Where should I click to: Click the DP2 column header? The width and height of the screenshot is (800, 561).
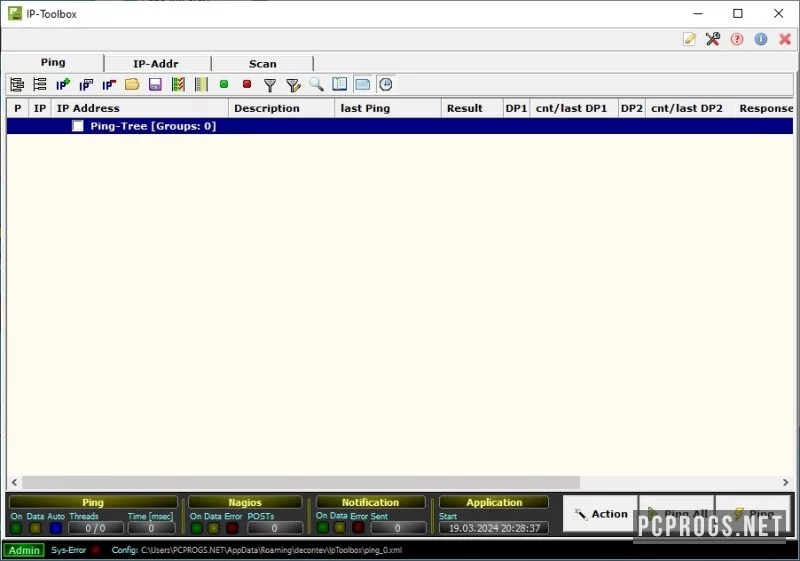(632, 108)
